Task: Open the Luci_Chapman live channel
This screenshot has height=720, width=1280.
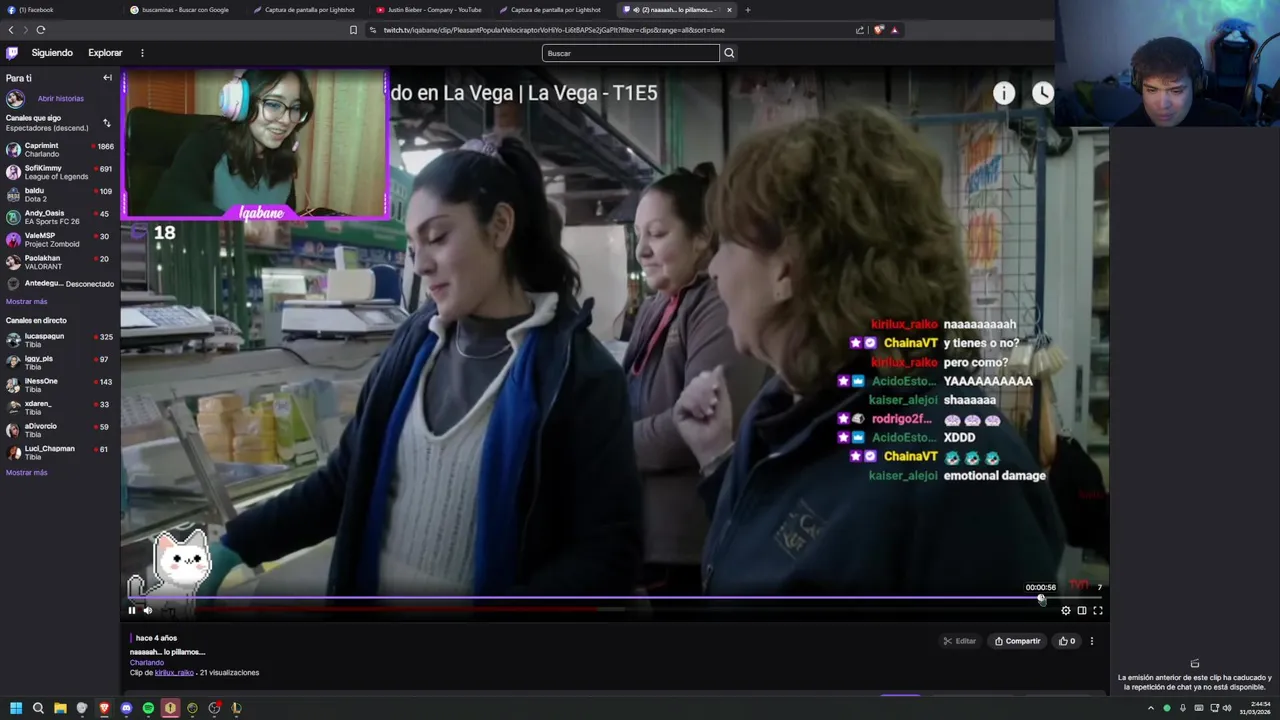Action: coord(58,452)
